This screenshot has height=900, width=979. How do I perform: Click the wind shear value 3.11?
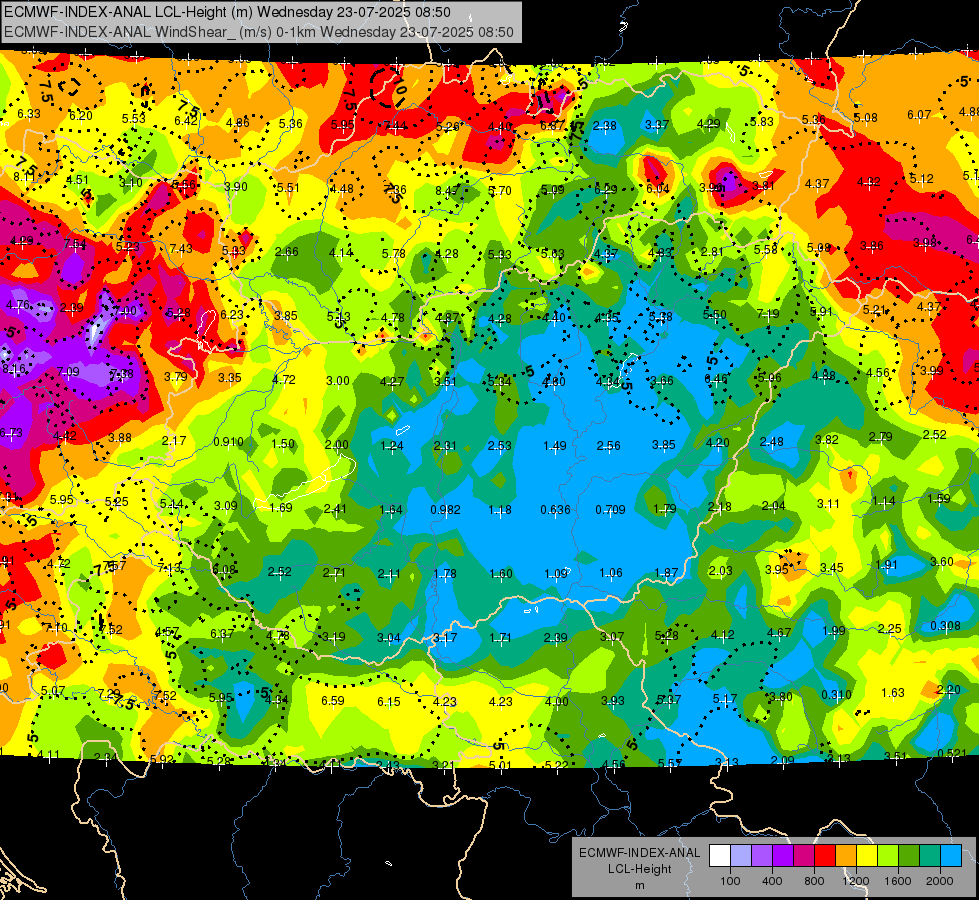click(x=829, y=503)
